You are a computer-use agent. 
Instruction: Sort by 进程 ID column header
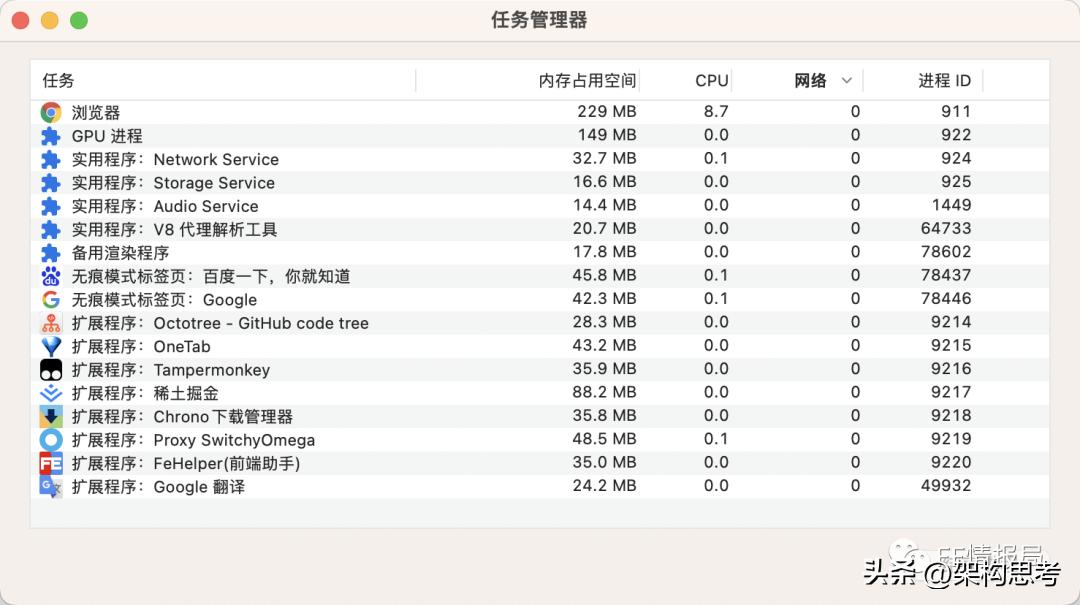[x=944, y=81]
